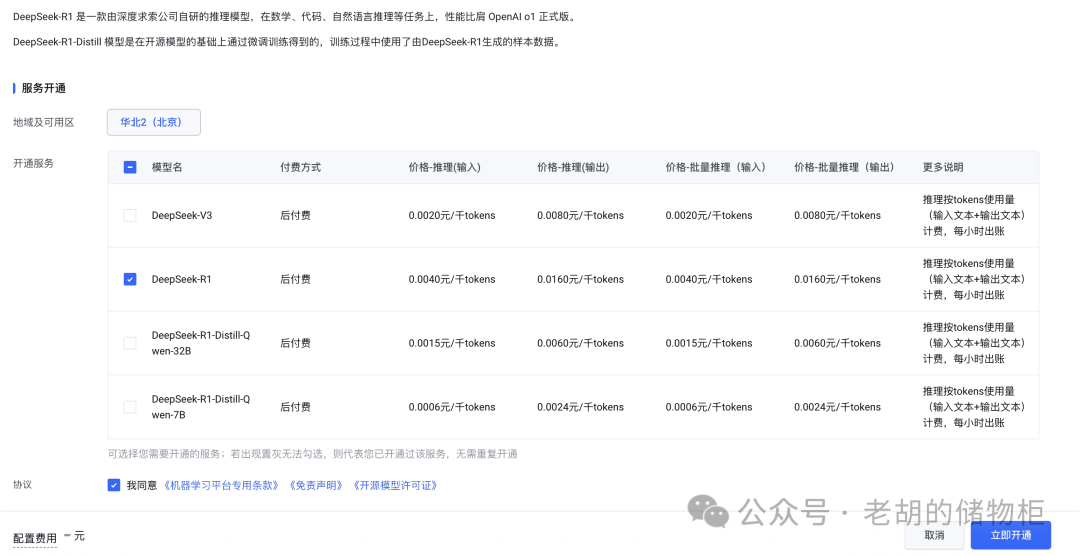
Task: Toggle the select-all checkbox in table header
Action: click(x=129, y=167)
